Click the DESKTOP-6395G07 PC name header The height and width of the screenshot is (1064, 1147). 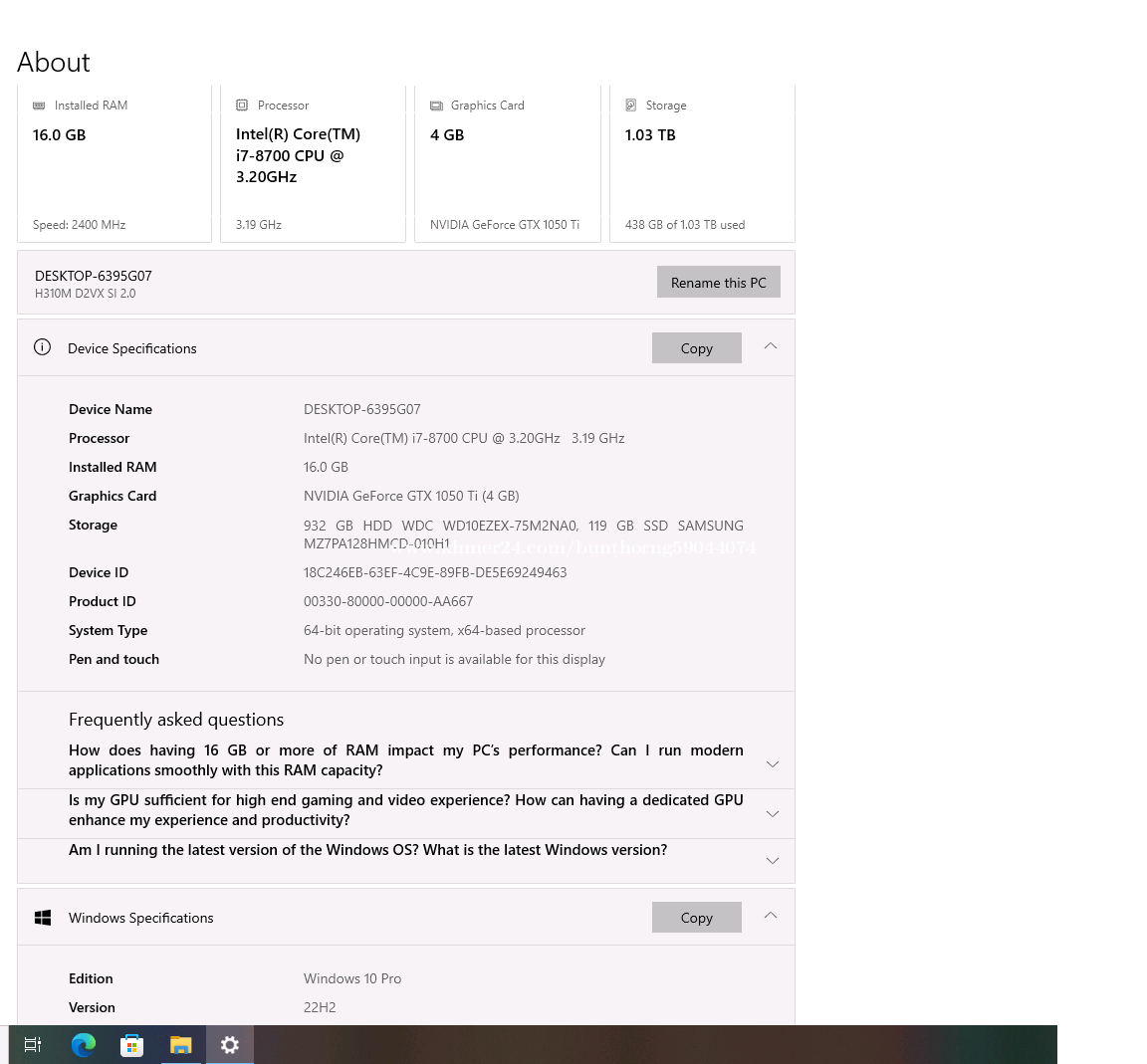pyautogui.click(x=94, y=276)
